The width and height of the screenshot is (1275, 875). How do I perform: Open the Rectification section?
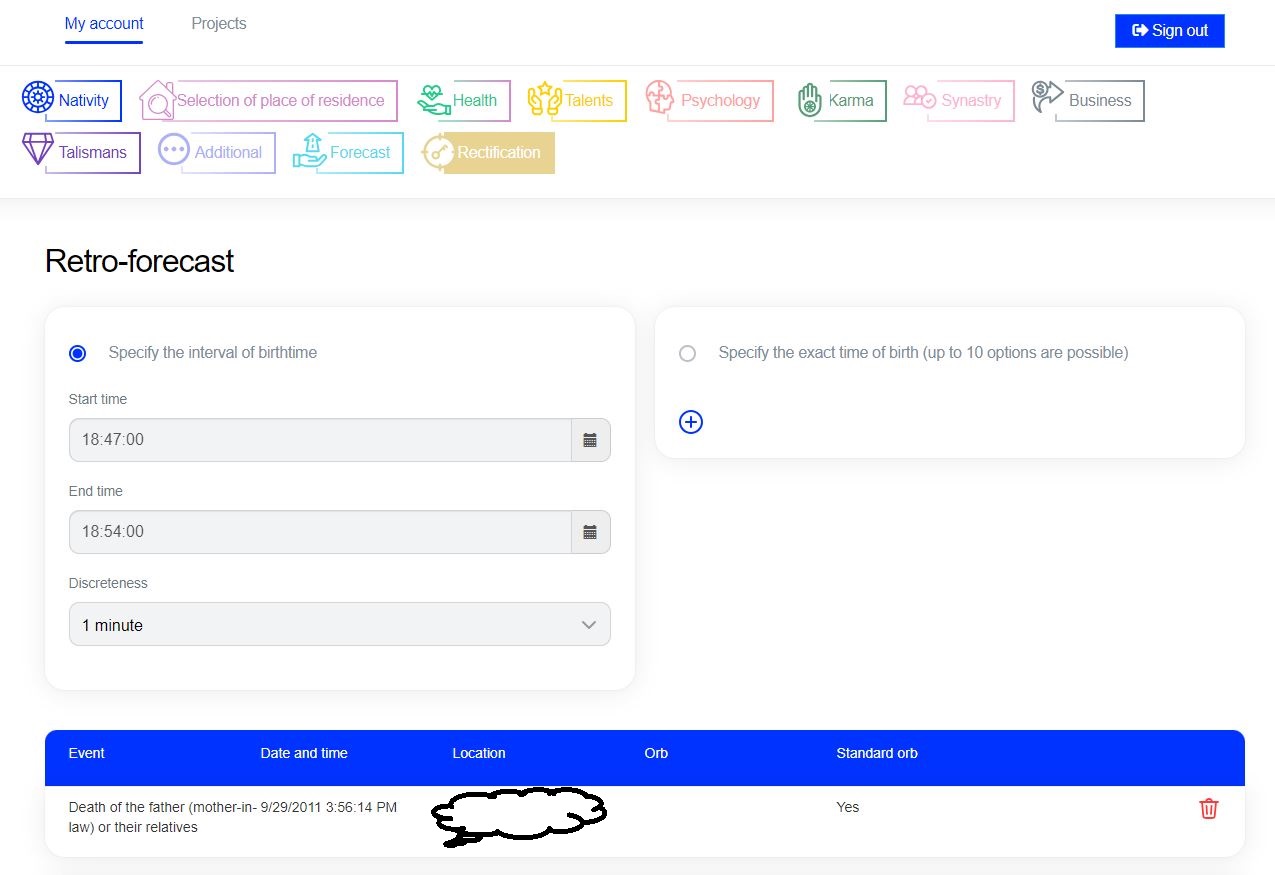pos(498,152)
